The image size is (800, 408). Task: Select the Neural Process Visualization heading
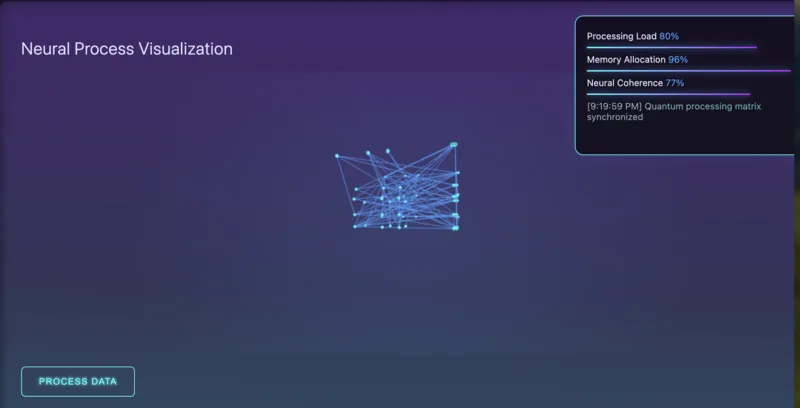click(x=127, y=49)
